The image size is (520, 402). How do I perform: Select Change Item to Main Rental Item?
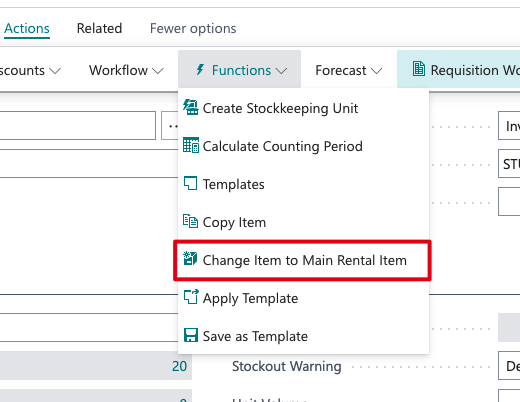tap(303, 260)
